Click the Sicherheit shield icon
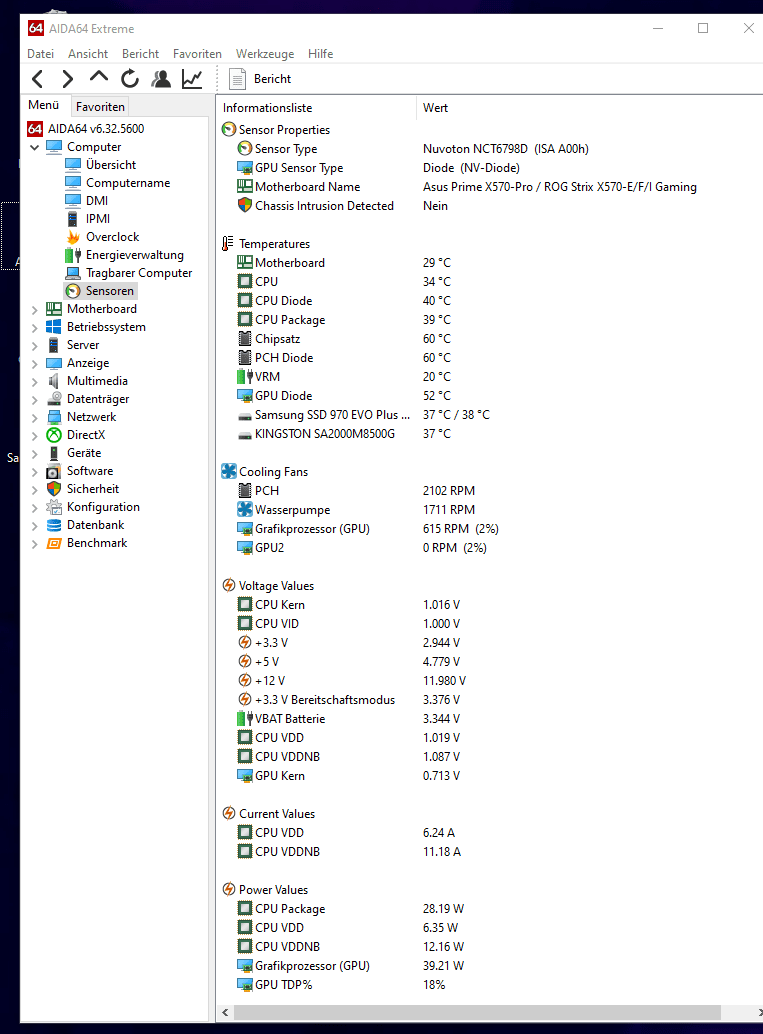763x1034 pixels. click(54, 489)
